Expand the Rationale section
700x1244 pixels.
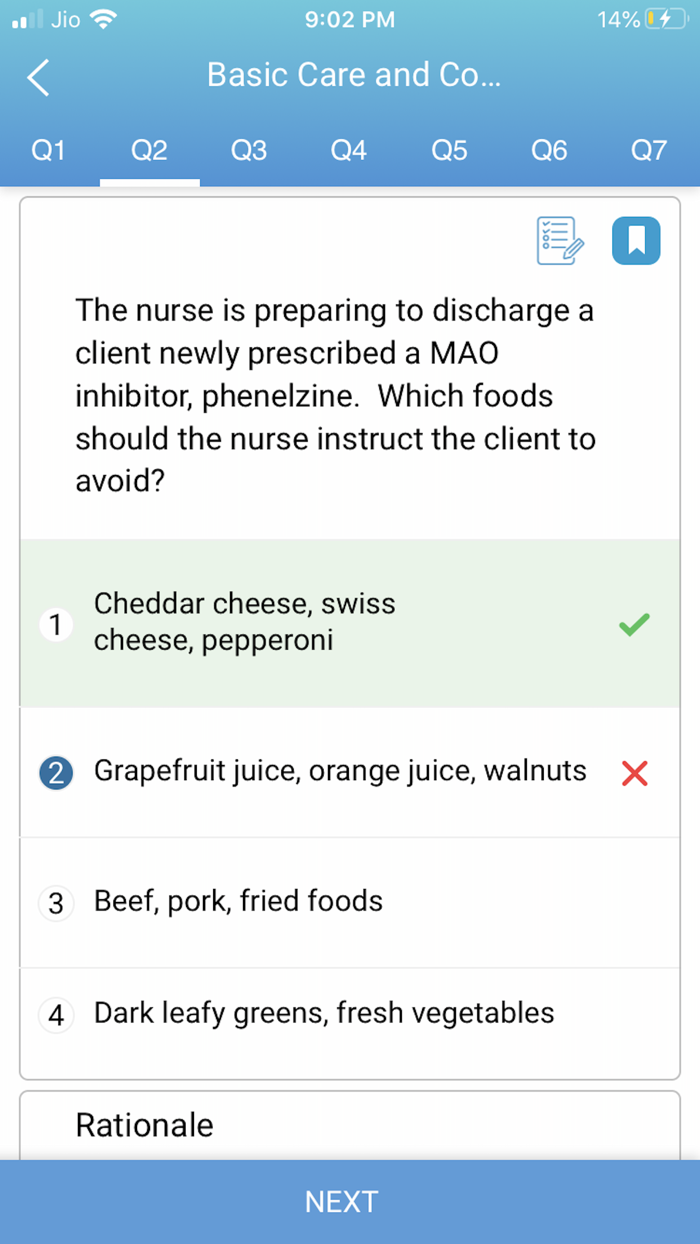(144, 1125)
